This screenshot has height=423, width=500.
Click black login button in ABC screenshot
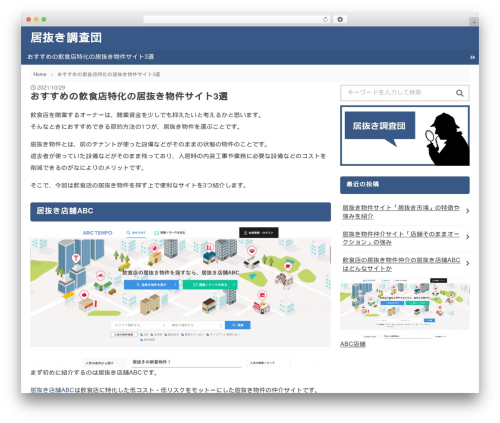259,233
